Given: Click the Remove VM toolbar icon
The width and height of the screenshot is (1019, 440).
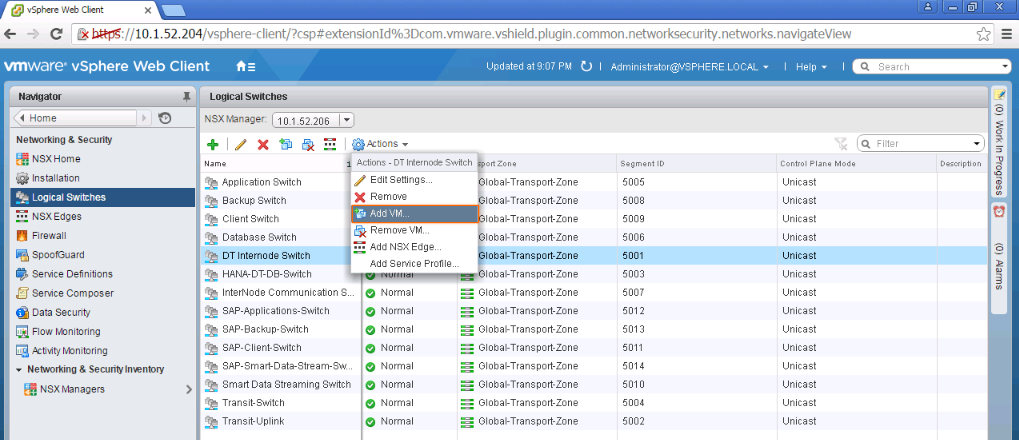Looking at the screenshot, I should [x=309, y=144].
